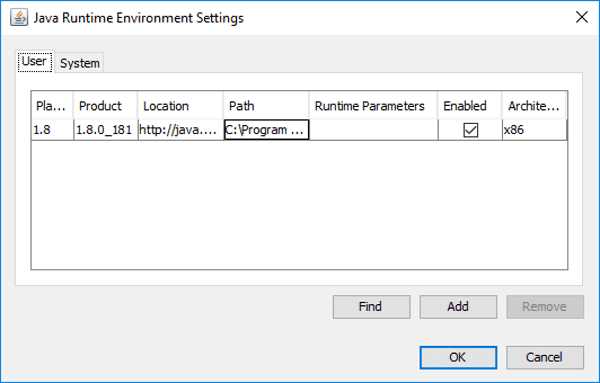Screen dimensions: 600x383
Task: Click the Find button
Action: [x=371, y=306]
